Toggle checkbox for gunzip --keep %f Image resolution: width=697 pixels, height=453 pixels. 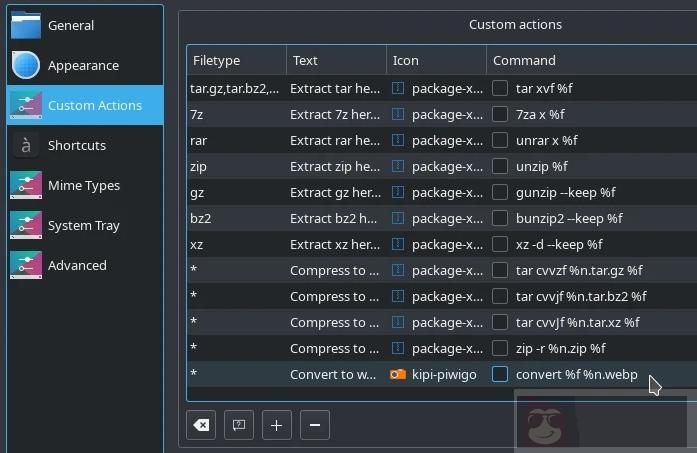coord(500,192)
